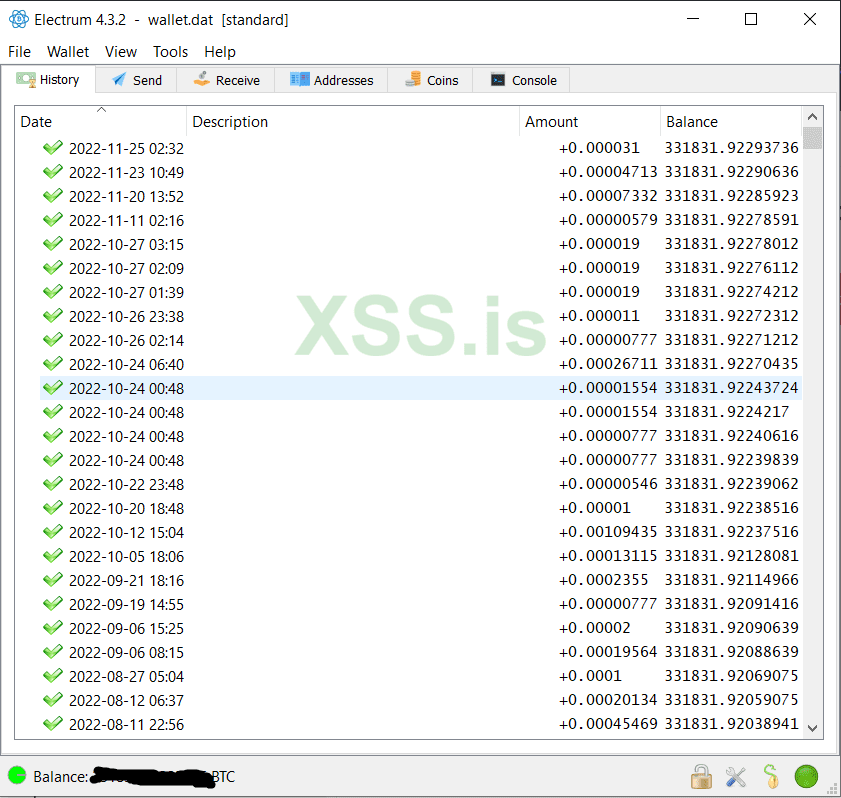Click balance 331831.92240616
The image size is (841, 798).
coord(732,436)
